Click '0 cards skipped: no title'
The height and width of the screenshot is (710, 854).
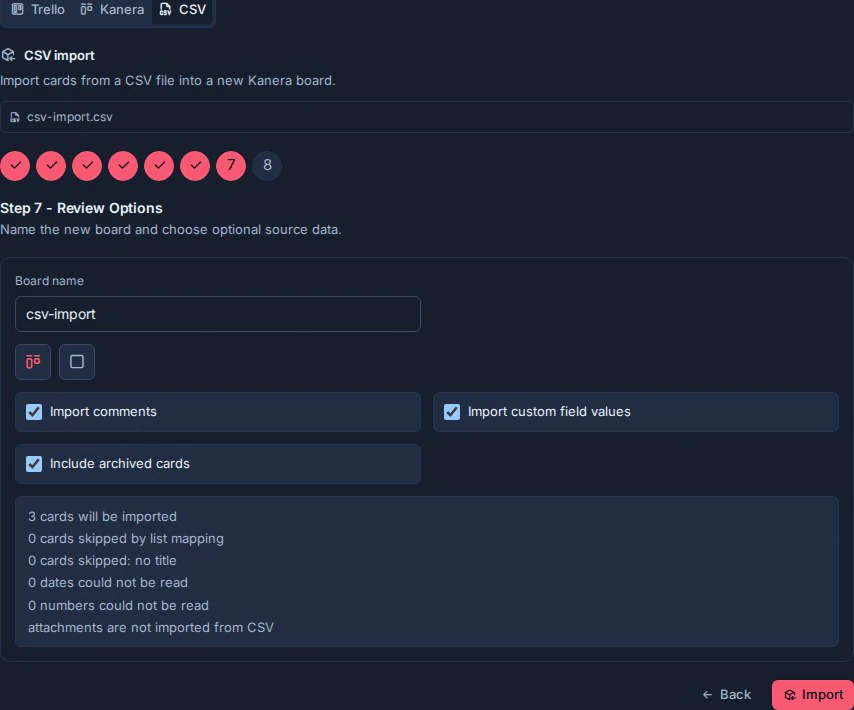[102, 561]
